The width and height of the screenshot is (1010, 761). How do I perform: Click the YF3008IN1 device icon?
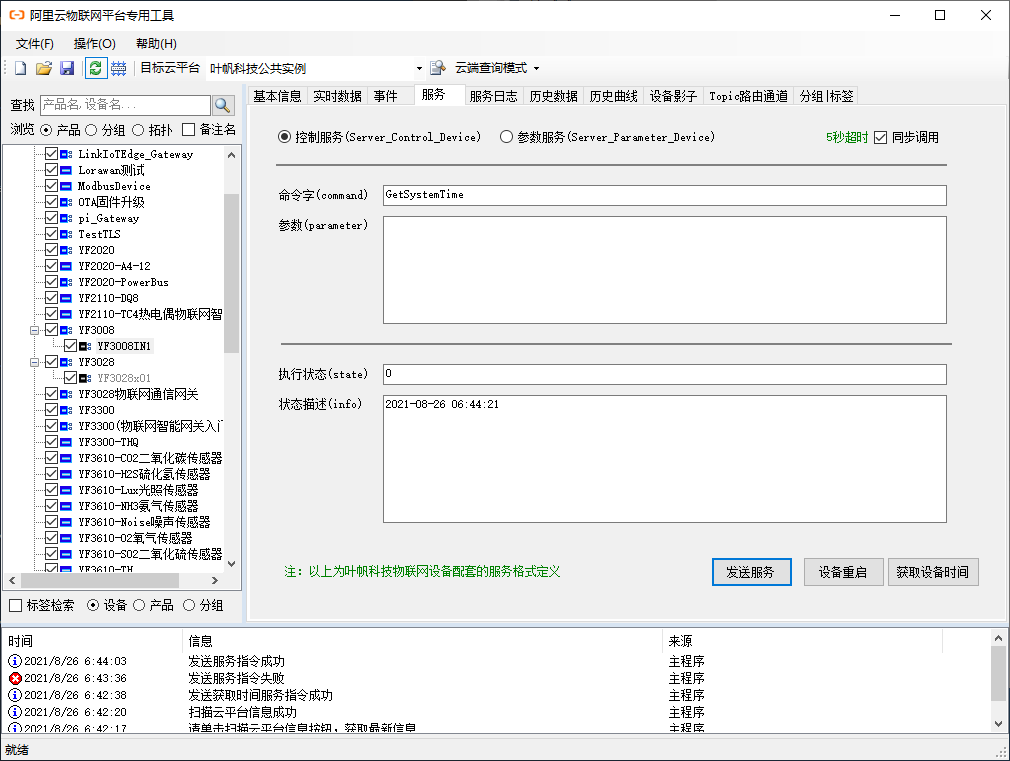[85, 346]
